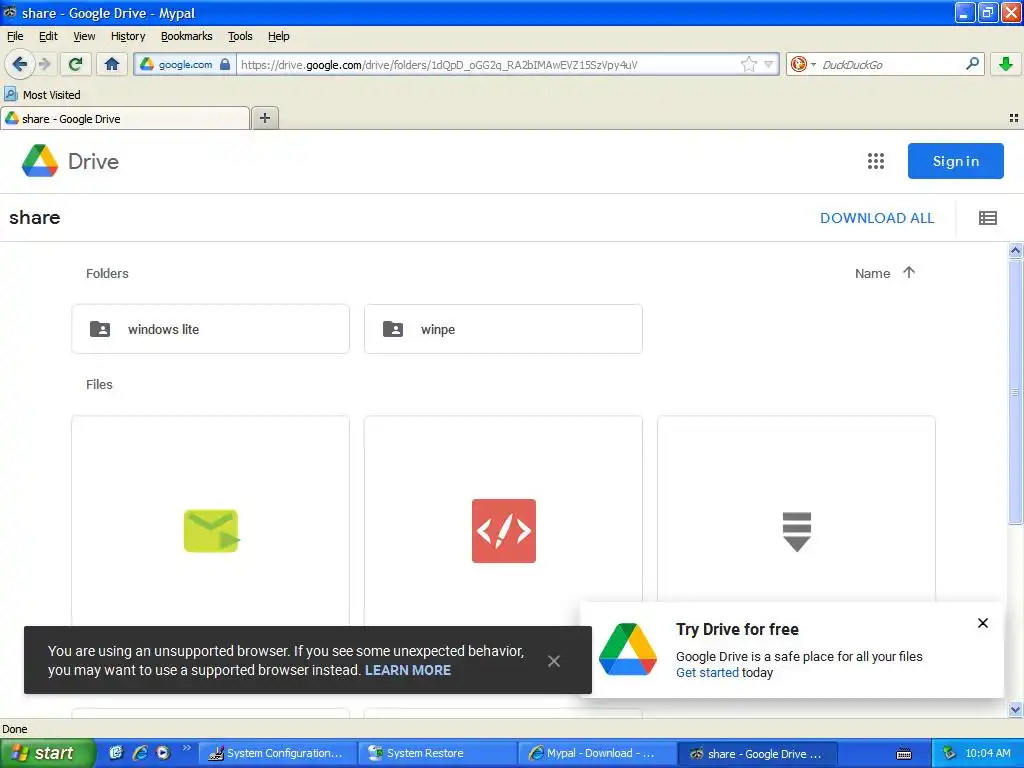Viewport: 1024px width, 768px height.
Task: Launch Internet Explorer from quick launch
Action: coord(140,753)
